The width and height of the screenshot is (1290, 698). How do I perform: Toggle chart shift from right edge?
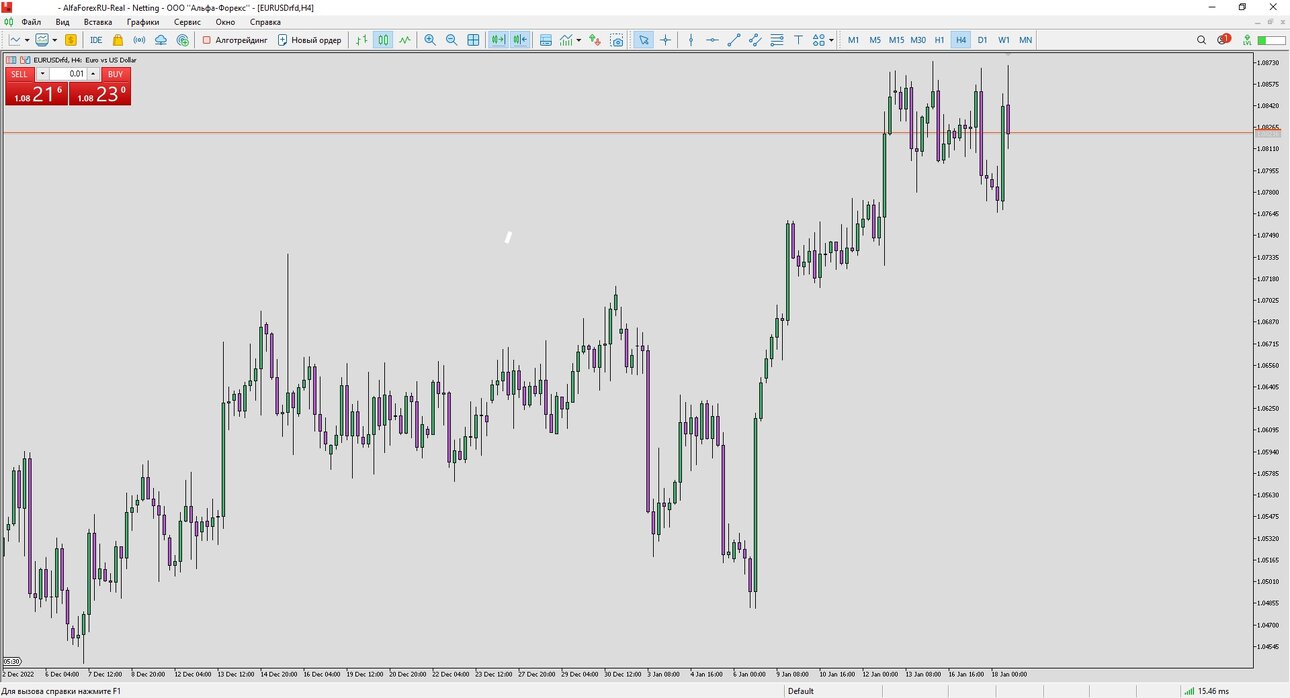coord(520,40)
